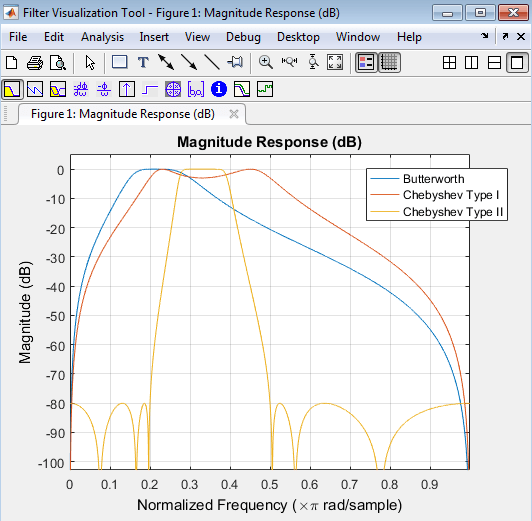
Task: View the Filter Coefficients
Action: pyautogui.click(x=196, y=90)
